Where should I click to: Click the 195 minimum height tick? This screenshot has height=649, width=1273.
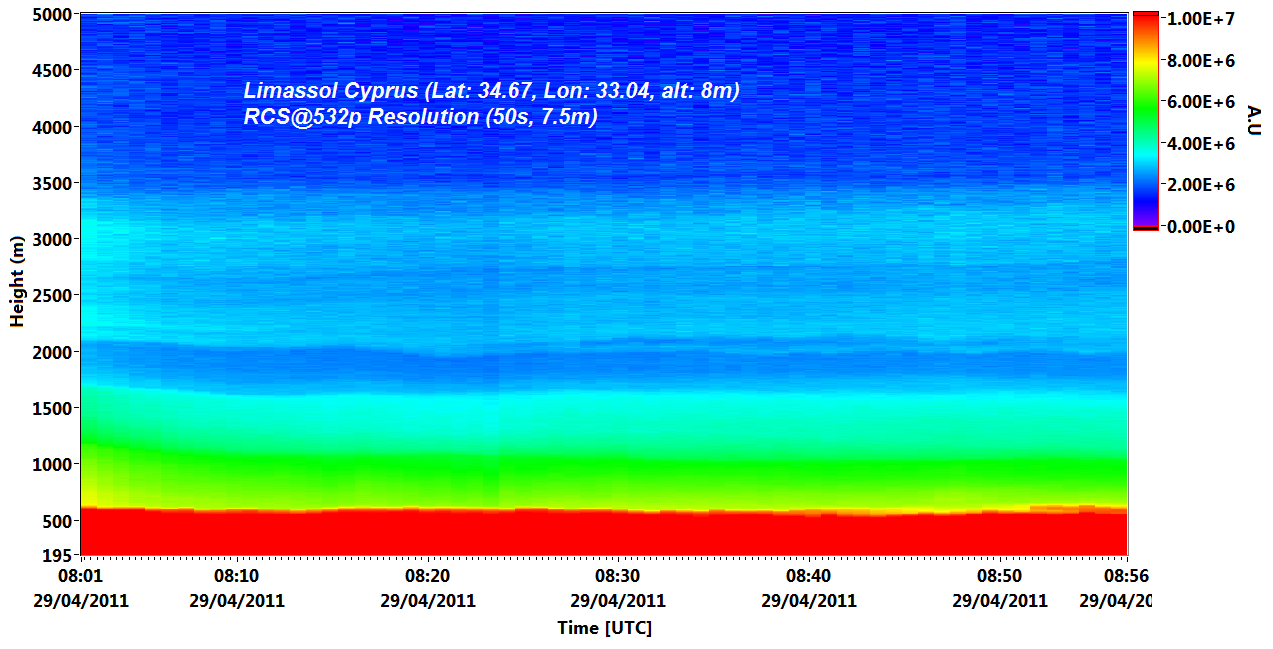coord(57,554)
